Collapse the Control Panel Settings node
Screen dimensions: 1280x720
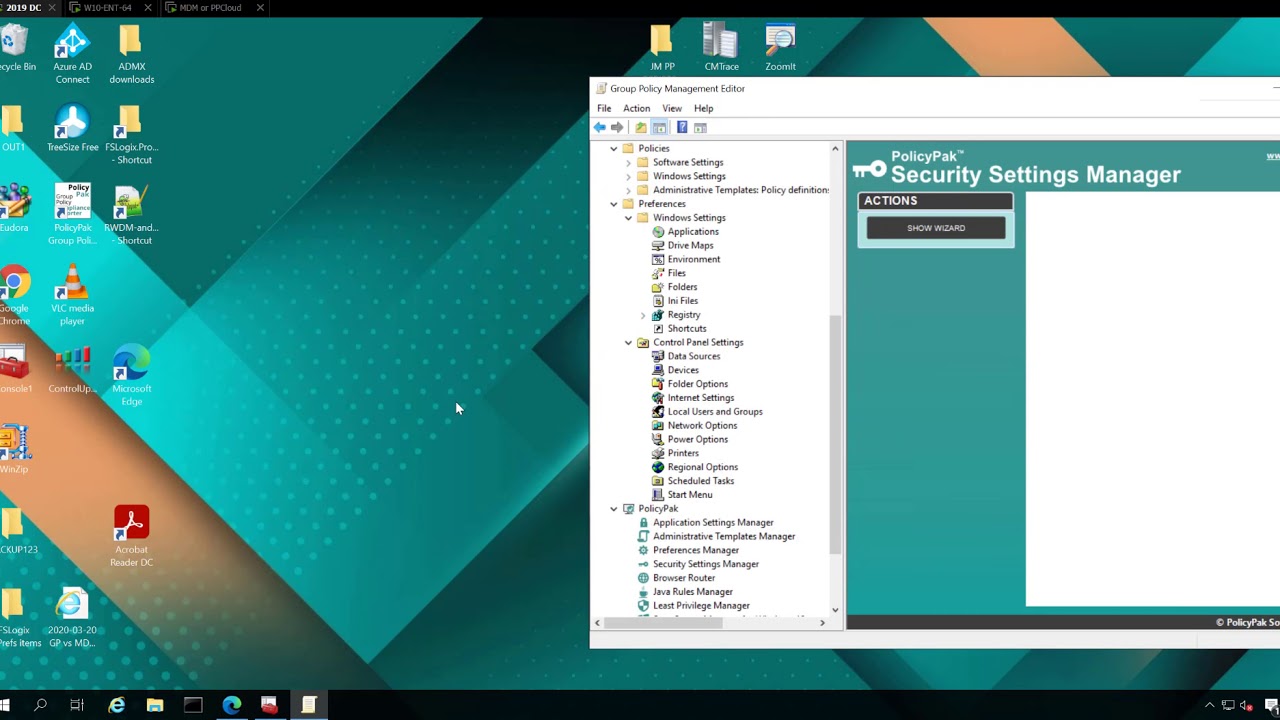(628, 343)
